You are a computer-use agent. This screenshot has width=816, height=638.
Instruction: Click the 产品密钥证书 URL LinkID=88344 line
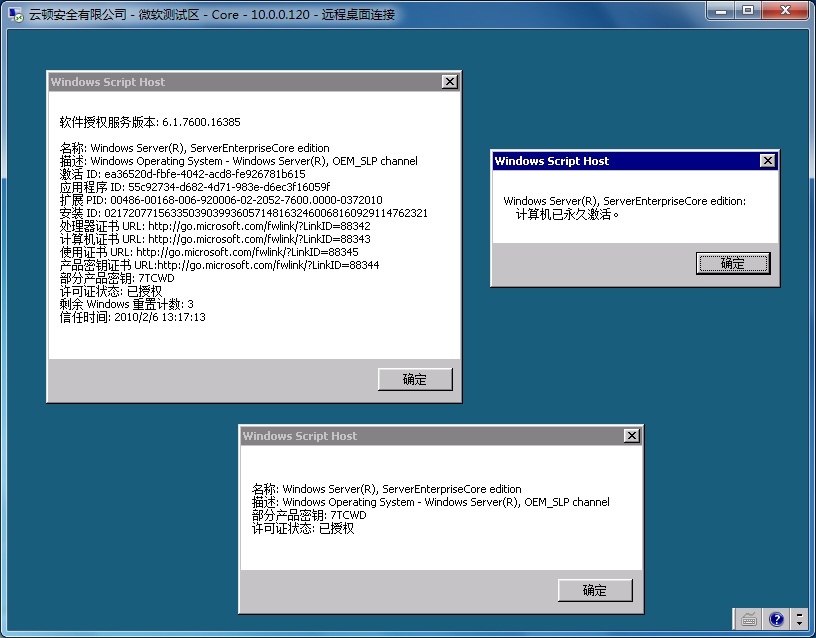coord(220,265)
